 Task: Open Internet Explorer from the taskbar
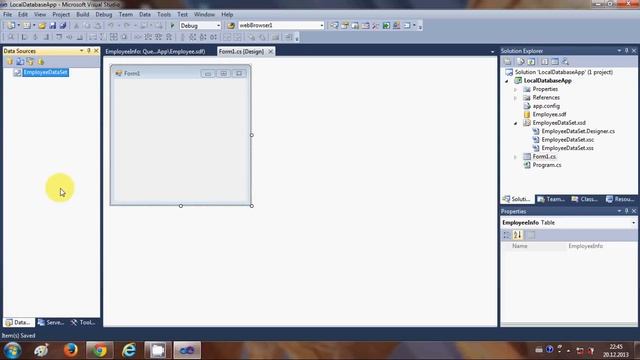(x=129, y=350)
